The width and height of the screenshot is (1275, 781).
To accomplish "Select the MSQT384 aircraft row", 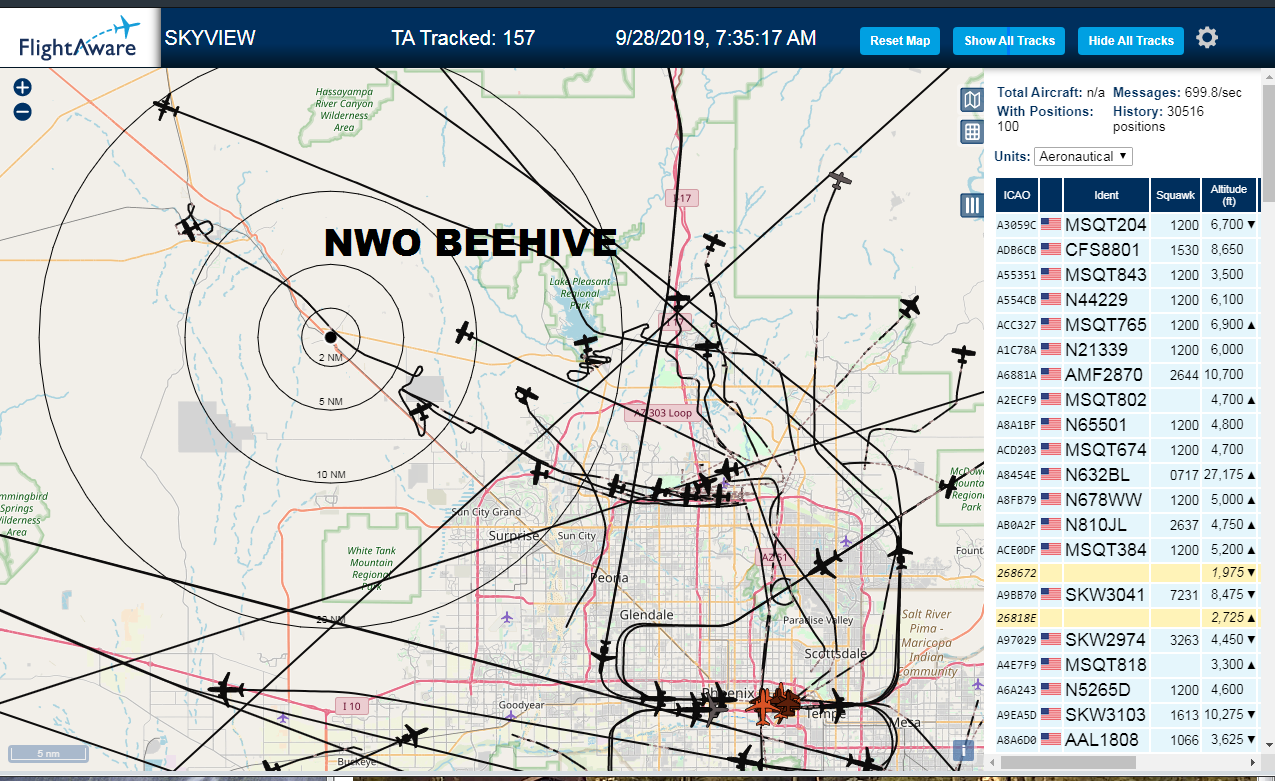I will pyautogui.click(x=1127, y=549).
